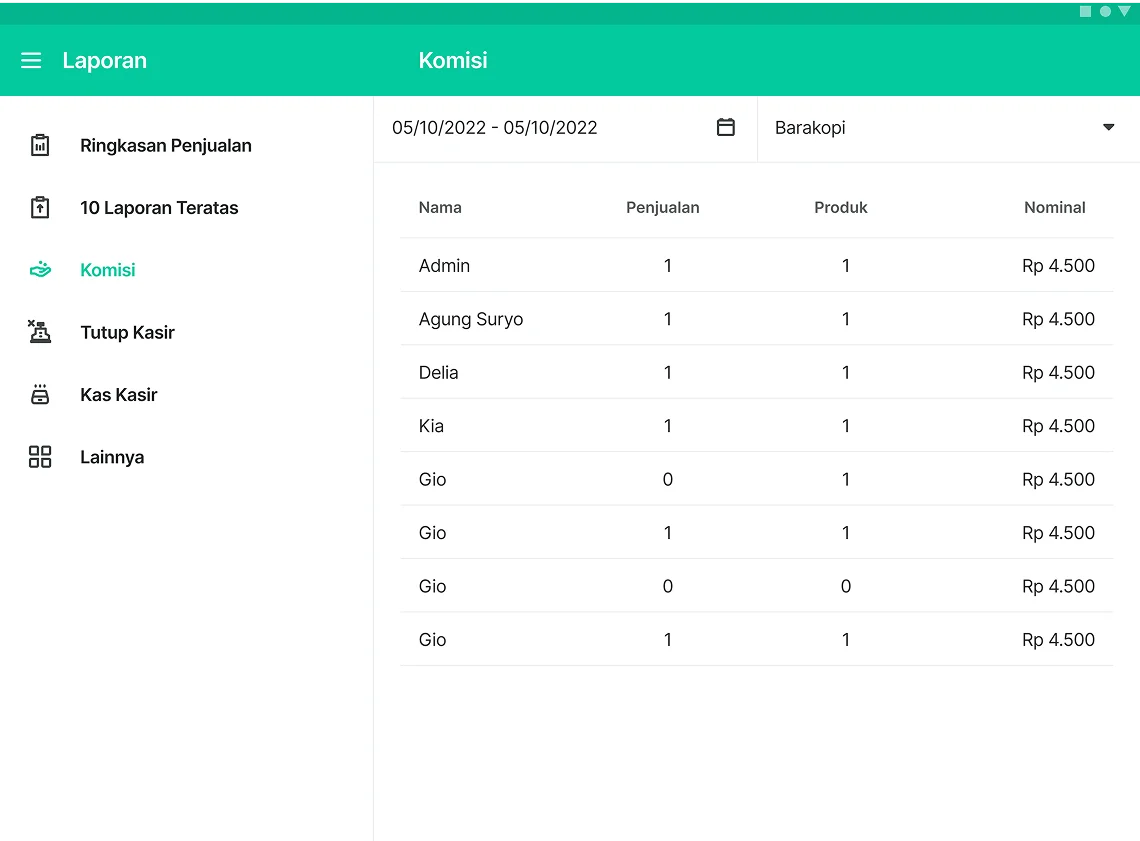This screenshot has width=1140, height=841.
Task: Click the Penjualan column header
Action: (662, 208)
